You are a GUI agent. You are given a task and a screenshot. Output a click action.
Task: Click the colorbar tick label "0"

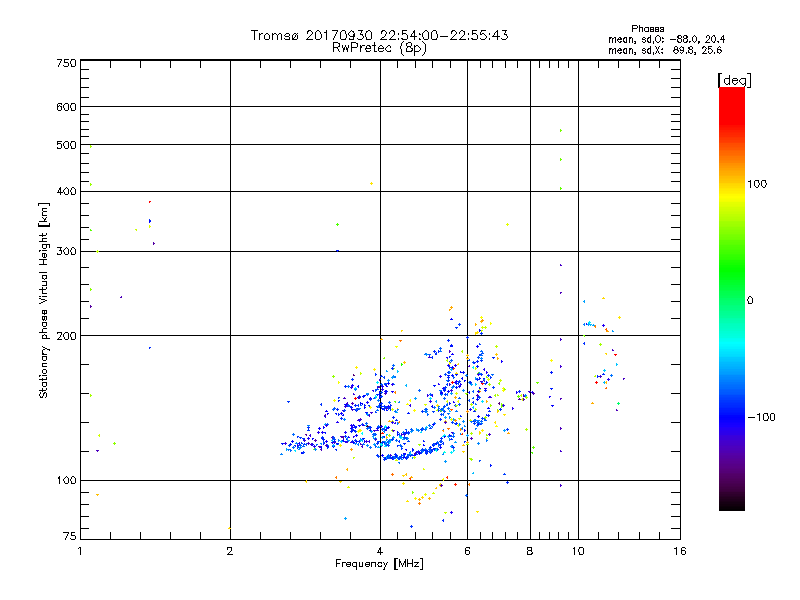750,300
